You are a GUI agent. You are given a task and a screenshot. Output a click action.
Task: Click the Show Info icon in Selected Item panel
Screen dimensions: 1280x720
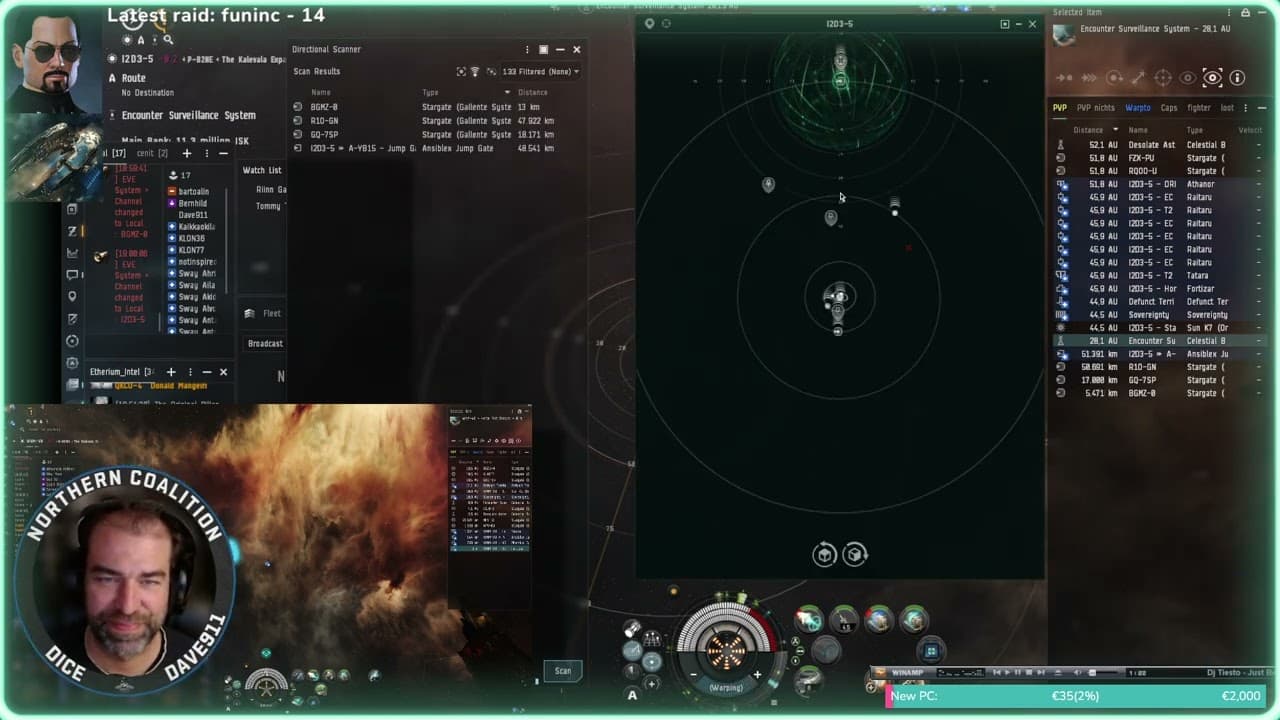tap(1237, 77)
